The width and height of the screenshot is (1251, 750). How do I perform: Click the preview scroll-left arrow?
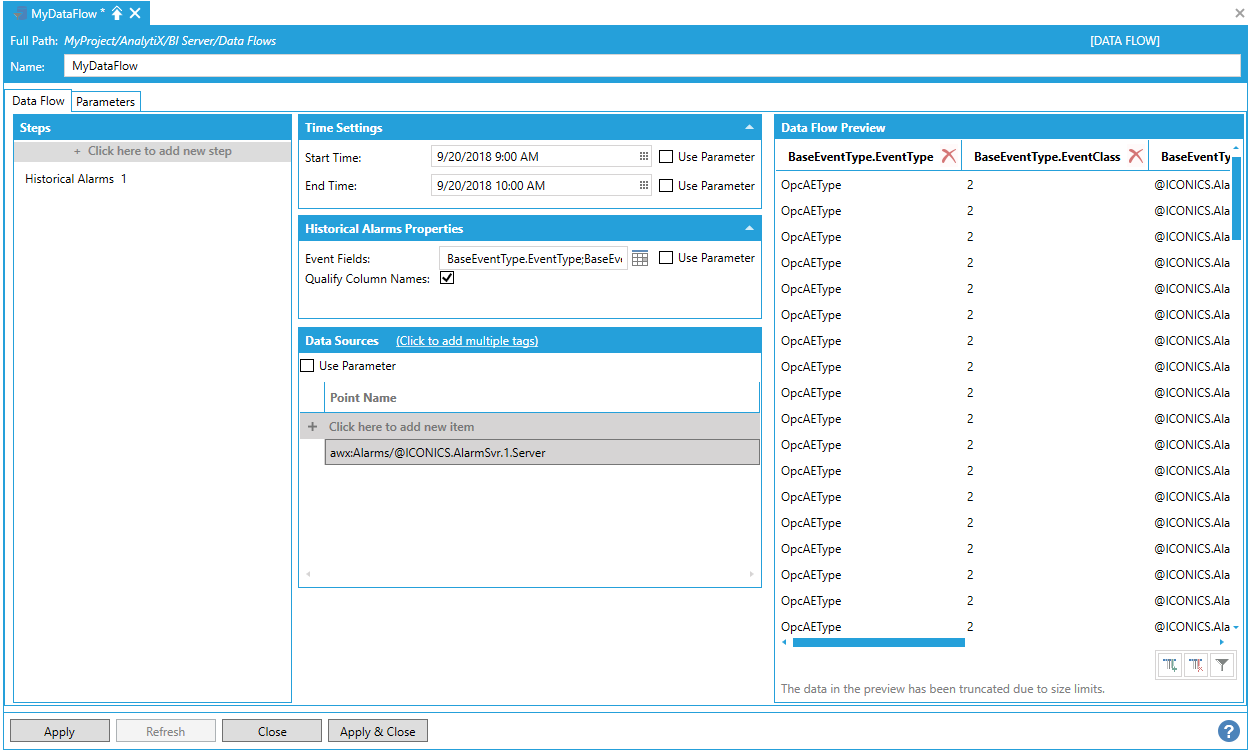784,642
